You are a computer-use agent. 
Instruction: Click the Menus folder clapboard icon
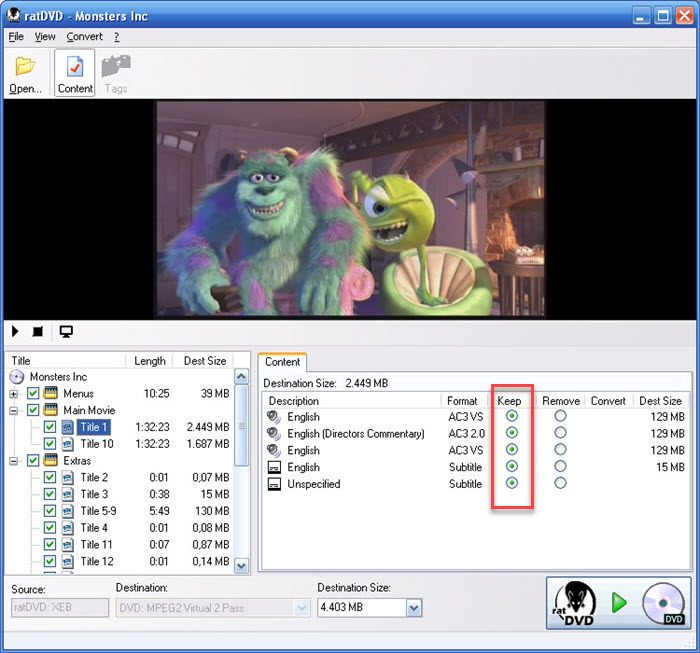51,393
